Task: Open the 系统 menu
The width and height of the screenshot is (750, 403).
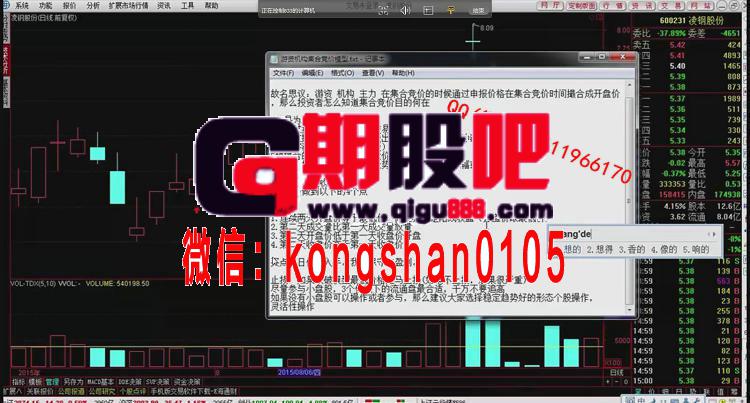Action: tap(22, 6)
